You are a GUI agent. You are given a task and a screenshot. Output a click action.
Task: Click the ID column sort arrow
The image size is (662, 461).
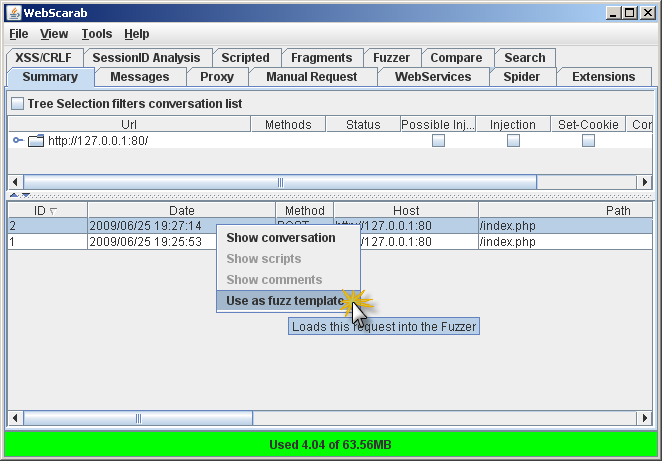(x=53, y=211)
